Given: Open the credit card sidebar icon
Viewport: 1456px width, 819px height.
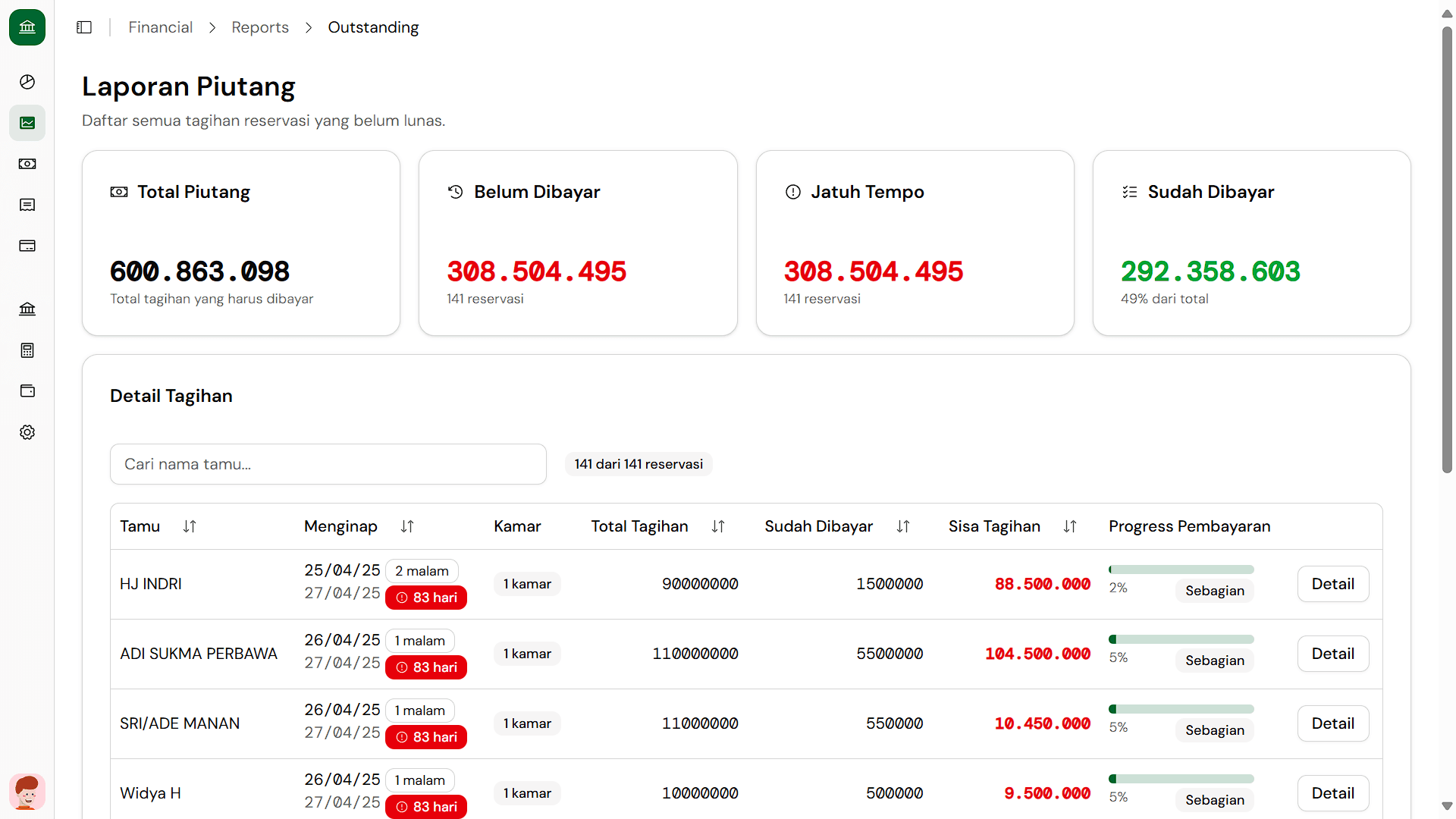Looking at the screenshot, I should [x=27, y=246].
